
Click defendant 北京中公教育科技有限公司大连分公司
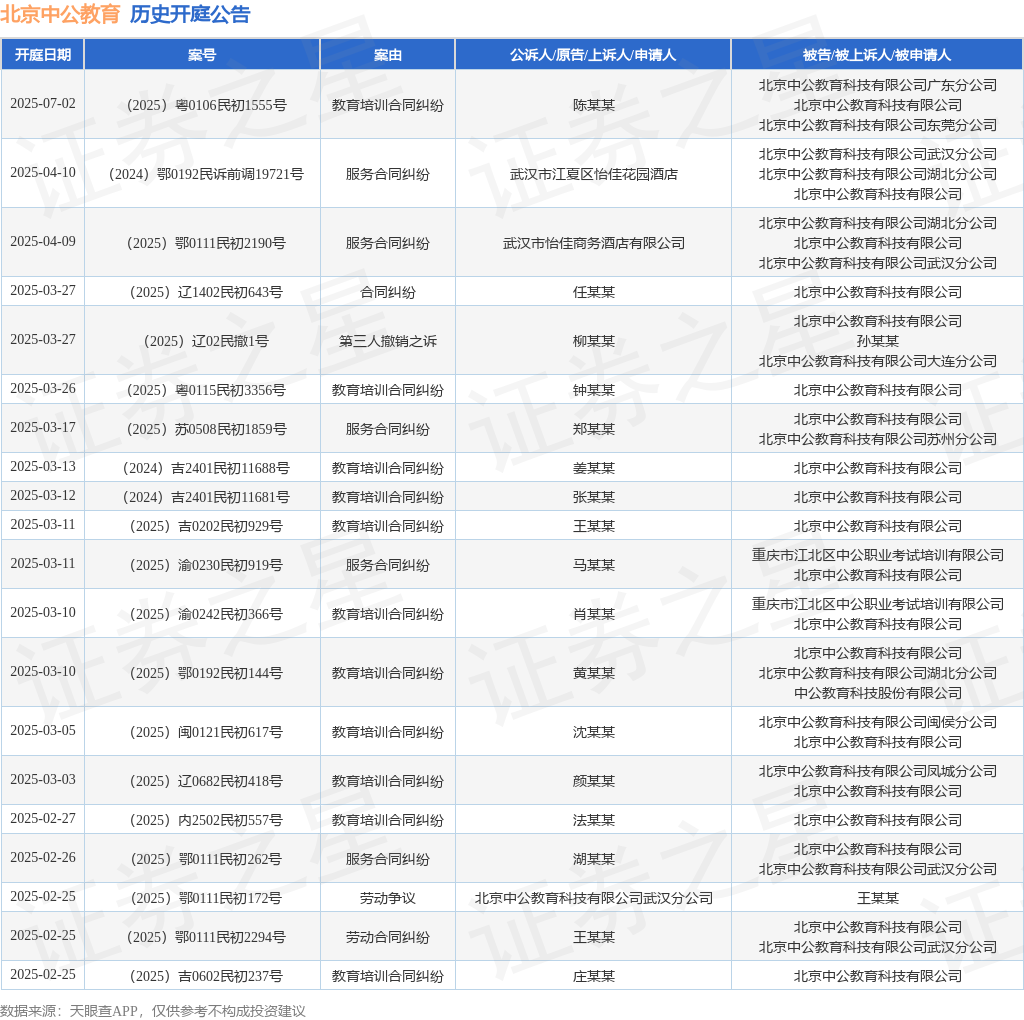point(878,361)
